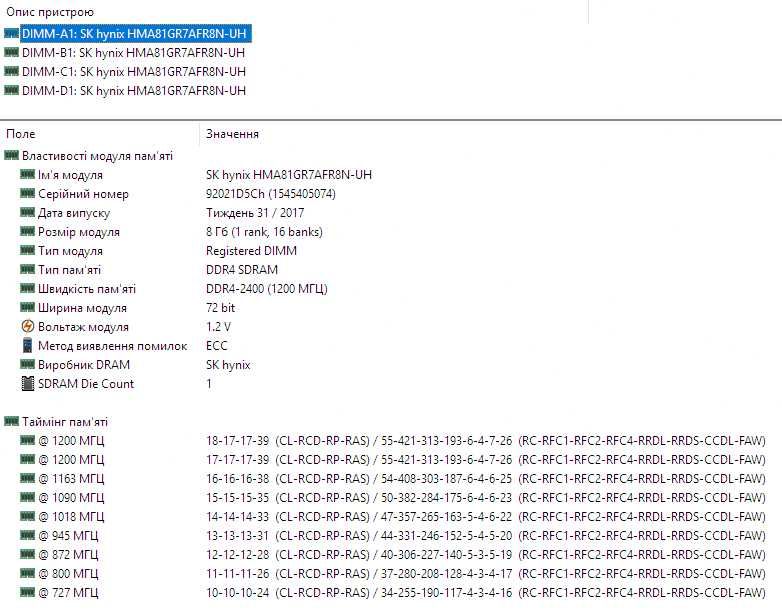Select the 'Вольтаж модуля' field label
Screen dimensions: 782x615
[83, 327]
